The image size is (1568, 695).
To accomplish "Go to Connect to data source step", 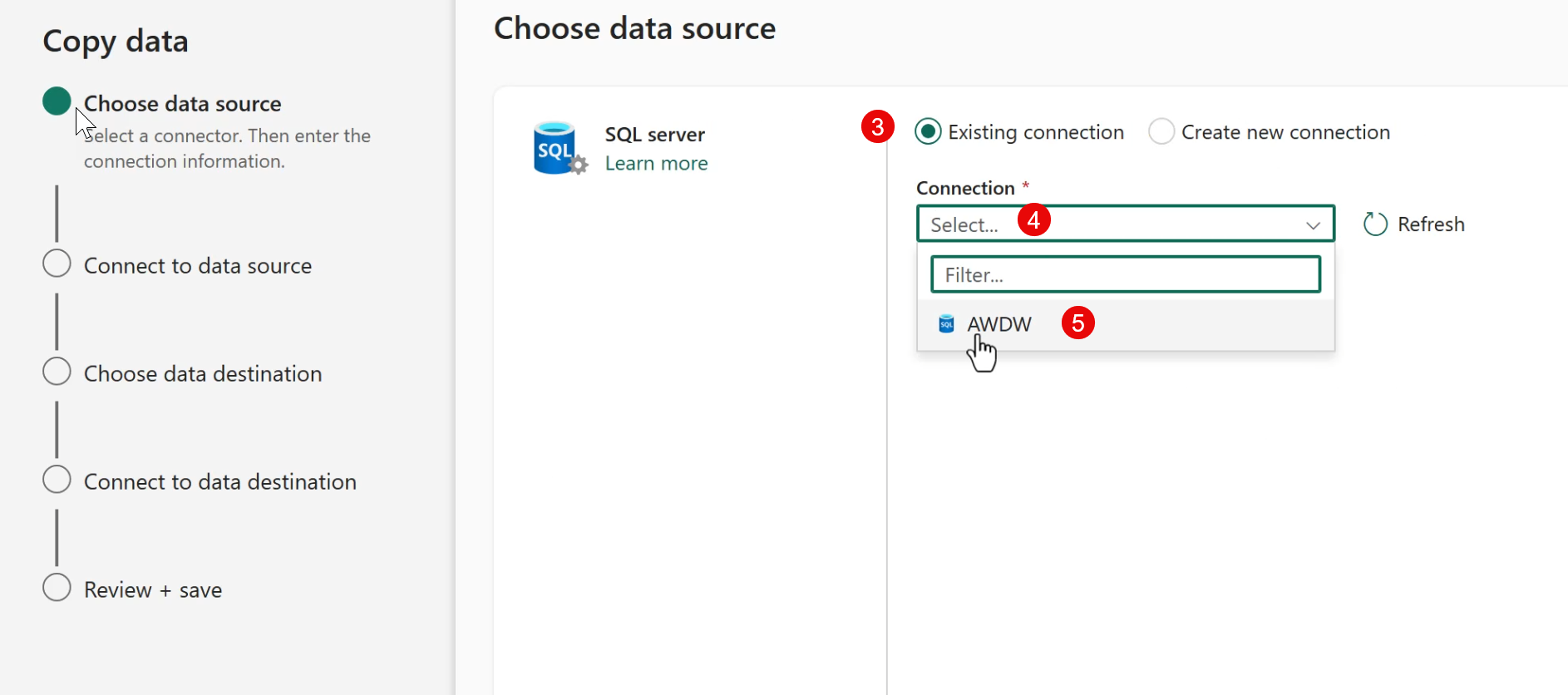I will (x=198, y=266).
